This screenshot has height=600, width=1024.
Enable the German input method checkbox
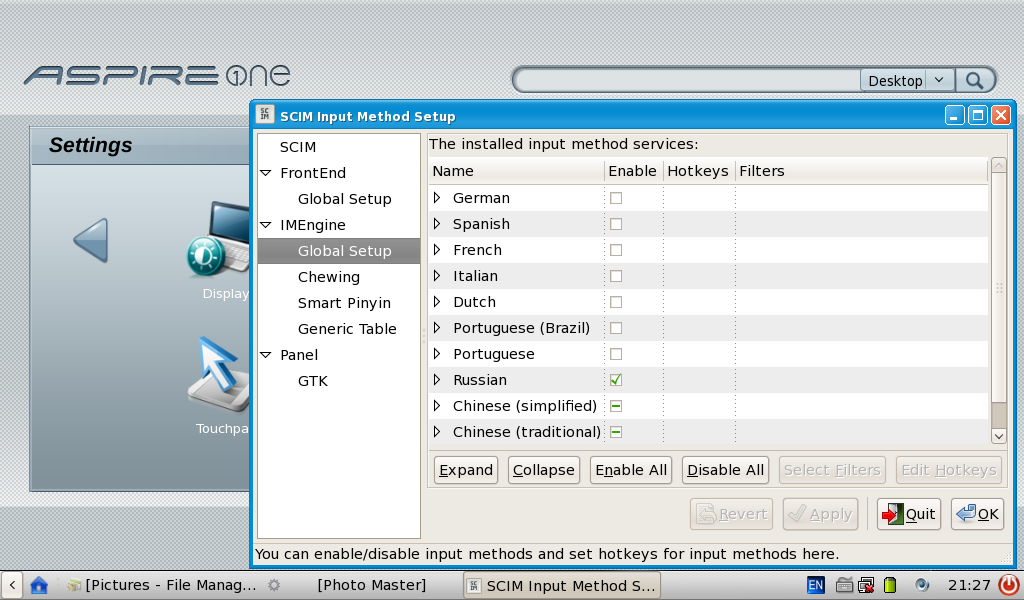[x=616, y=198]
